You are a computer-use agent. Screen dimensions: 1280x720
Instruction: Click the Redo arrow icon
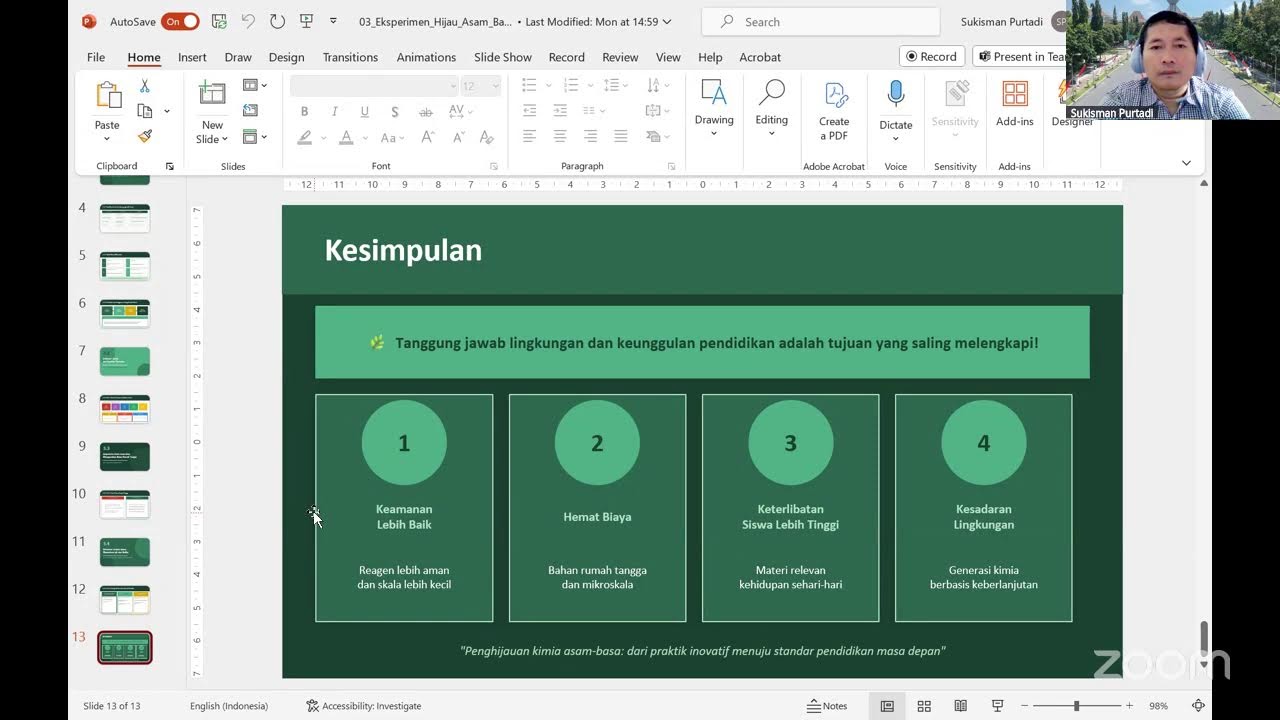click(x=277, y=21)
